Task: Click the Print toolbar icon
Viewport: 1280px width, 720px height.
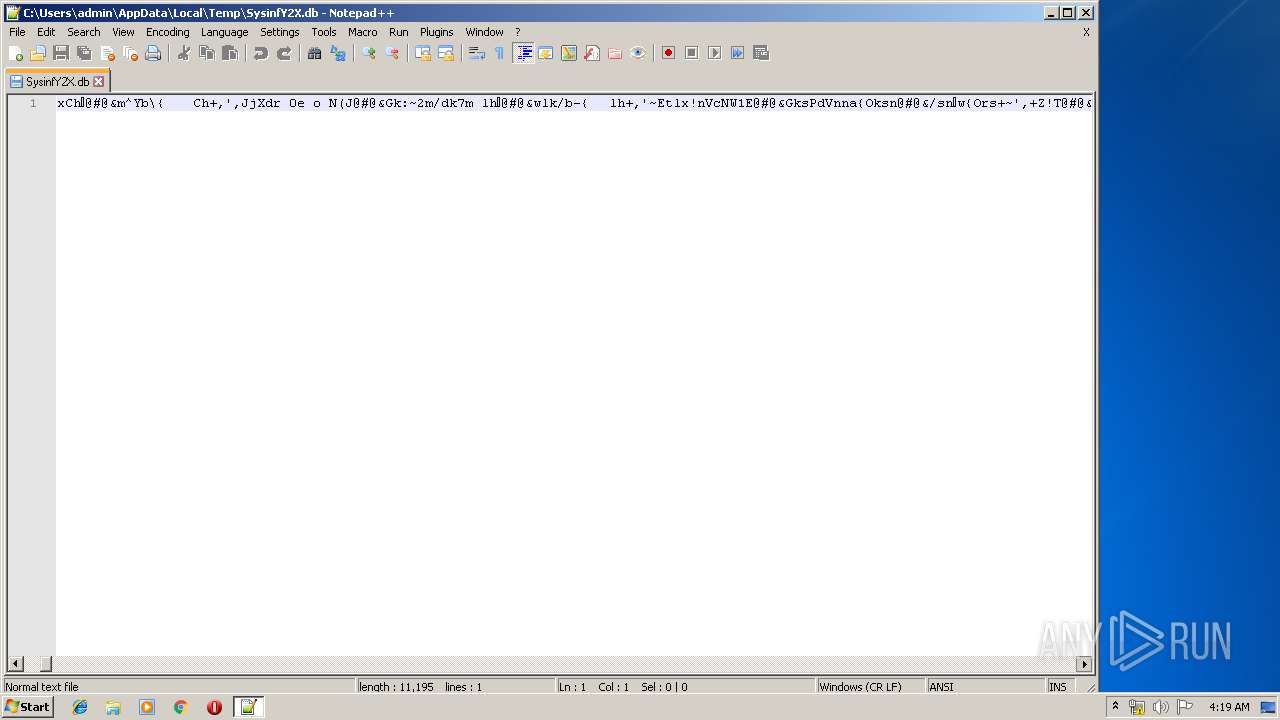Action: pyautogui.click(x=153, y=53)
